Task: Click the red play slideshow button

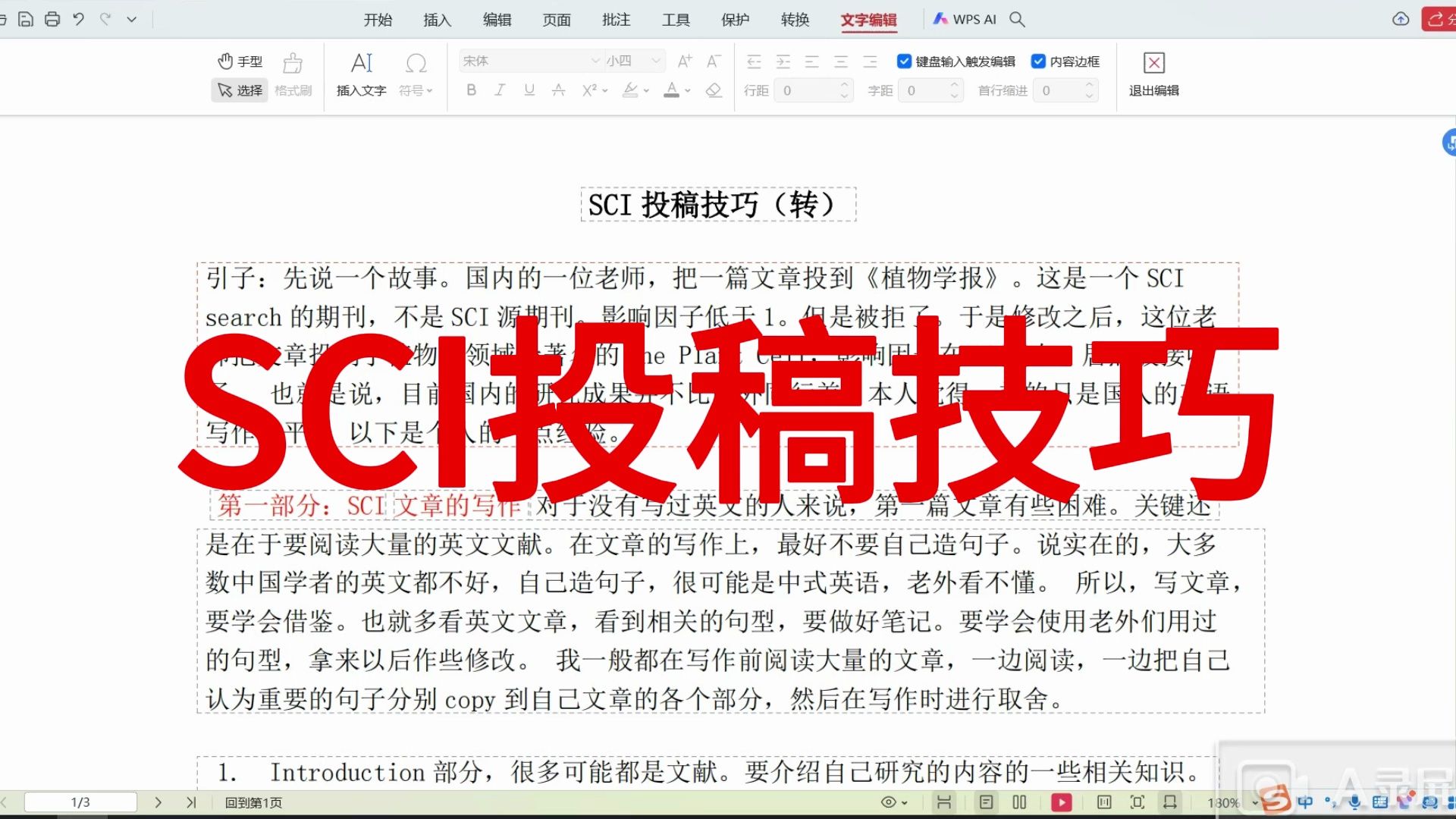Action: (x=1062, y=802)
